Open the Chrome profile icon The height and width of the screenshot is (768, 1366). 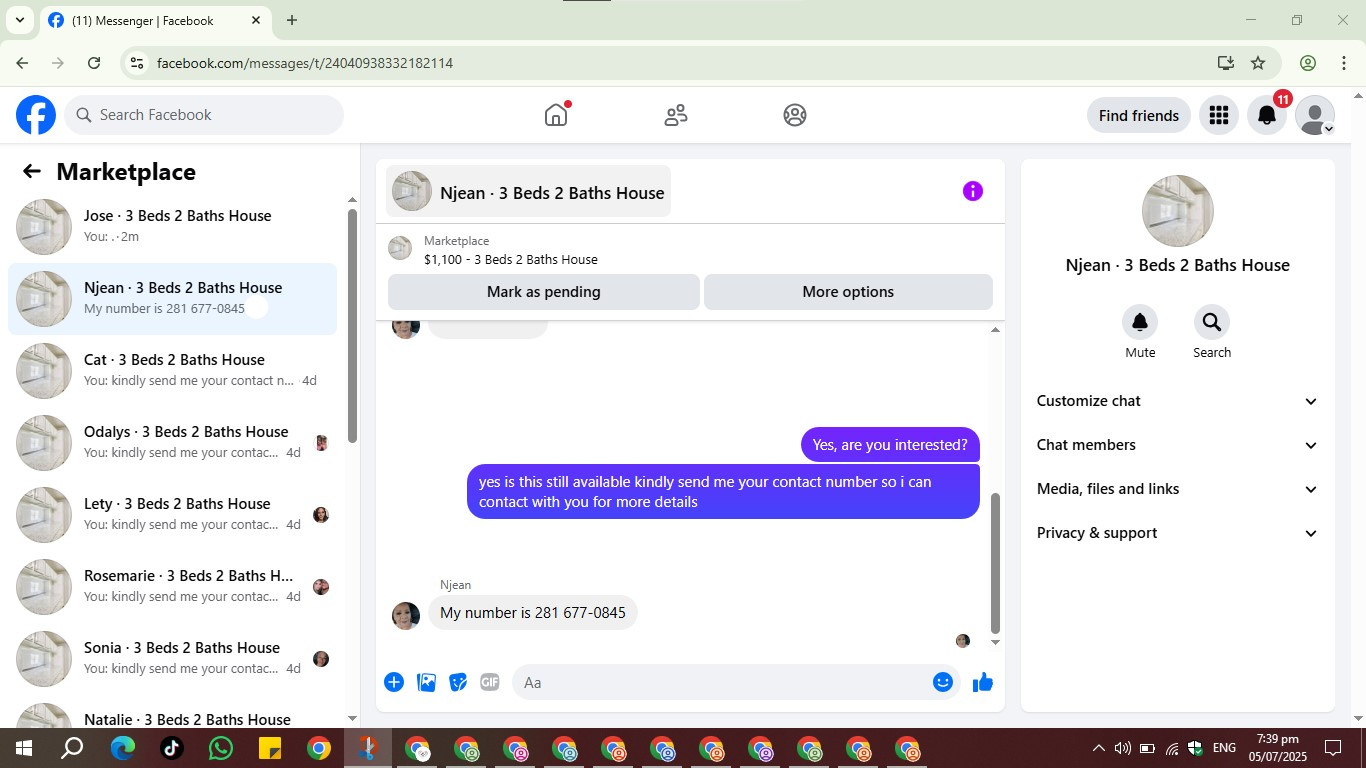(x=1308, y=63)
